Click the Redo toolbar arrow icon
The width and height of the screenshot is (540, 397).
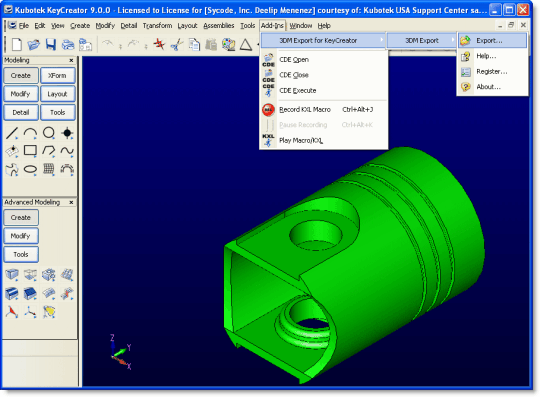click(x=134, y=44)
